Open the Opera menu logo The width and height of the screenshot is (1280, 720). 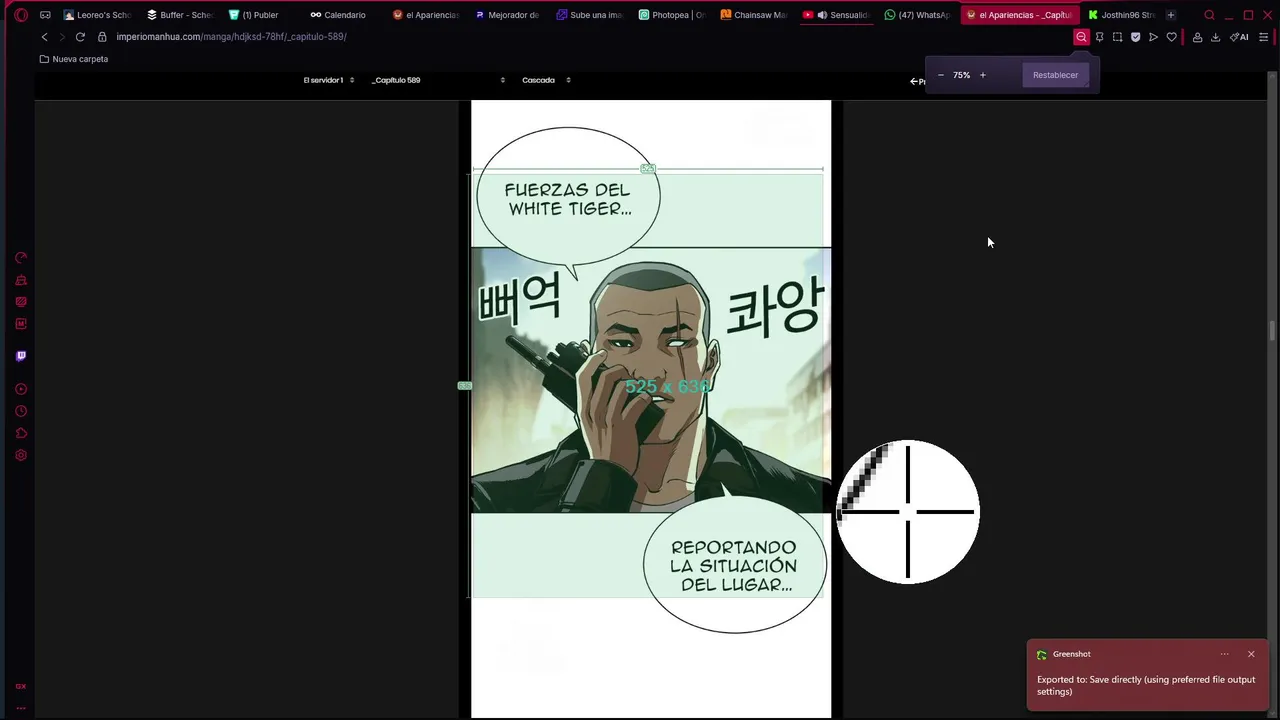pyautogui.click(x=20, y=15)
